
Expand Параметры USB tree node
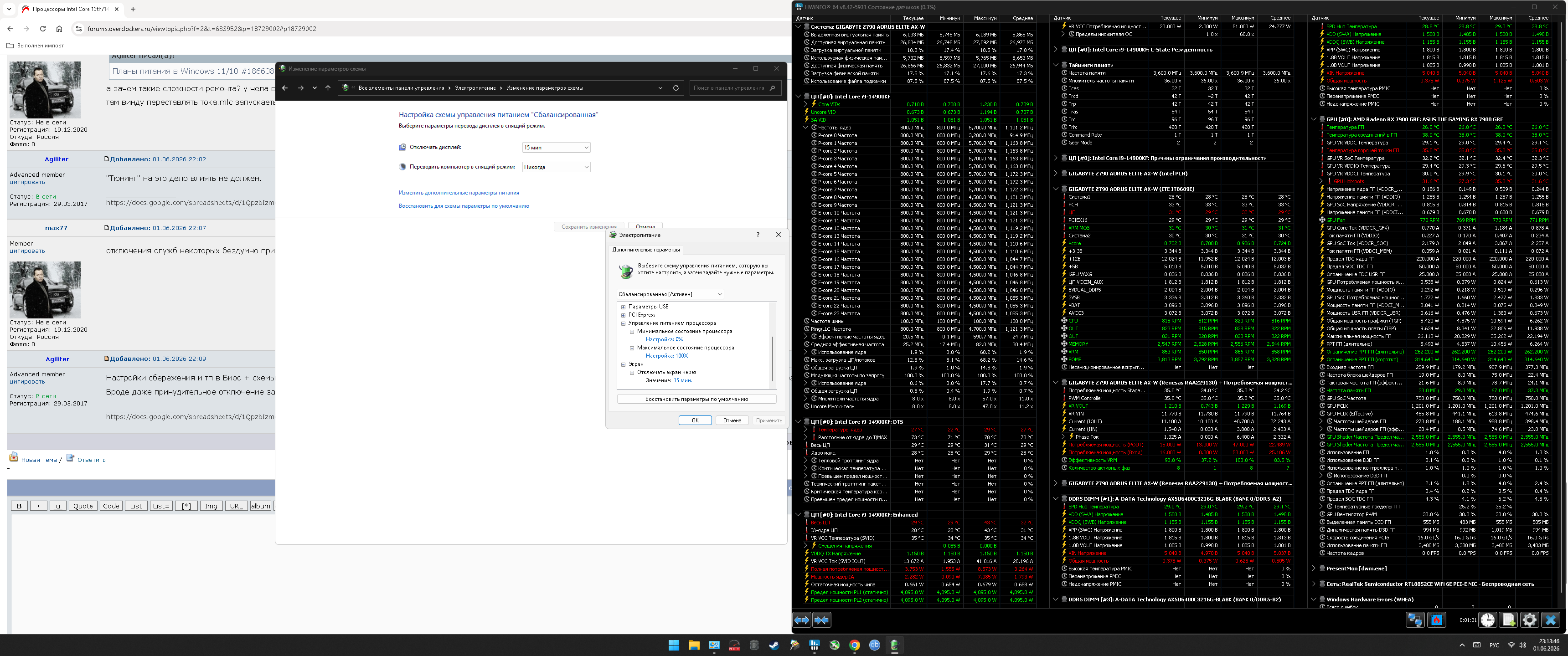click(623, 307)
